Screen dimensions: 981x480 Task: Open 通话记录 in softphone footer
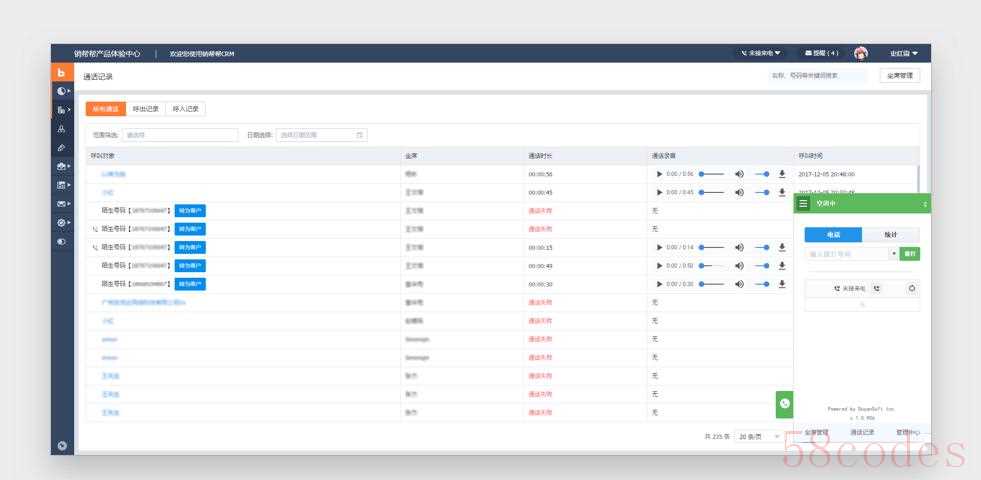[862, 432]
